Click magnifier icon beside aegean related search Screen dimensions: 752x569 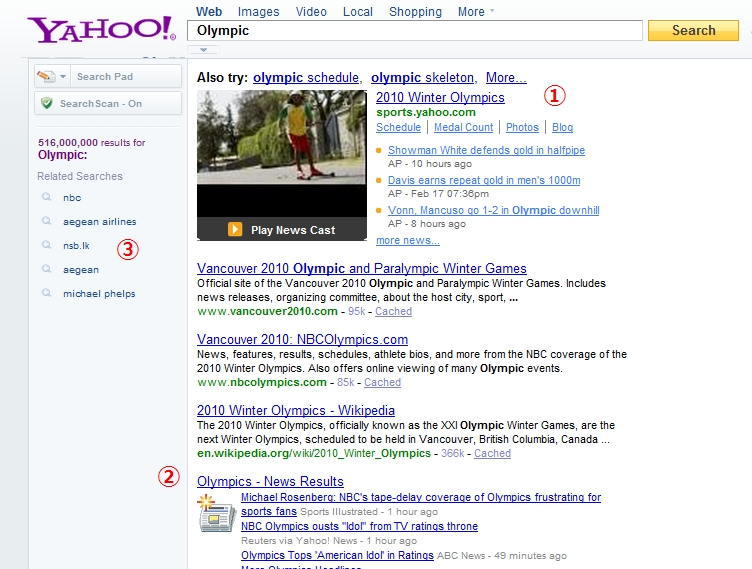click(x=47, y=269)
